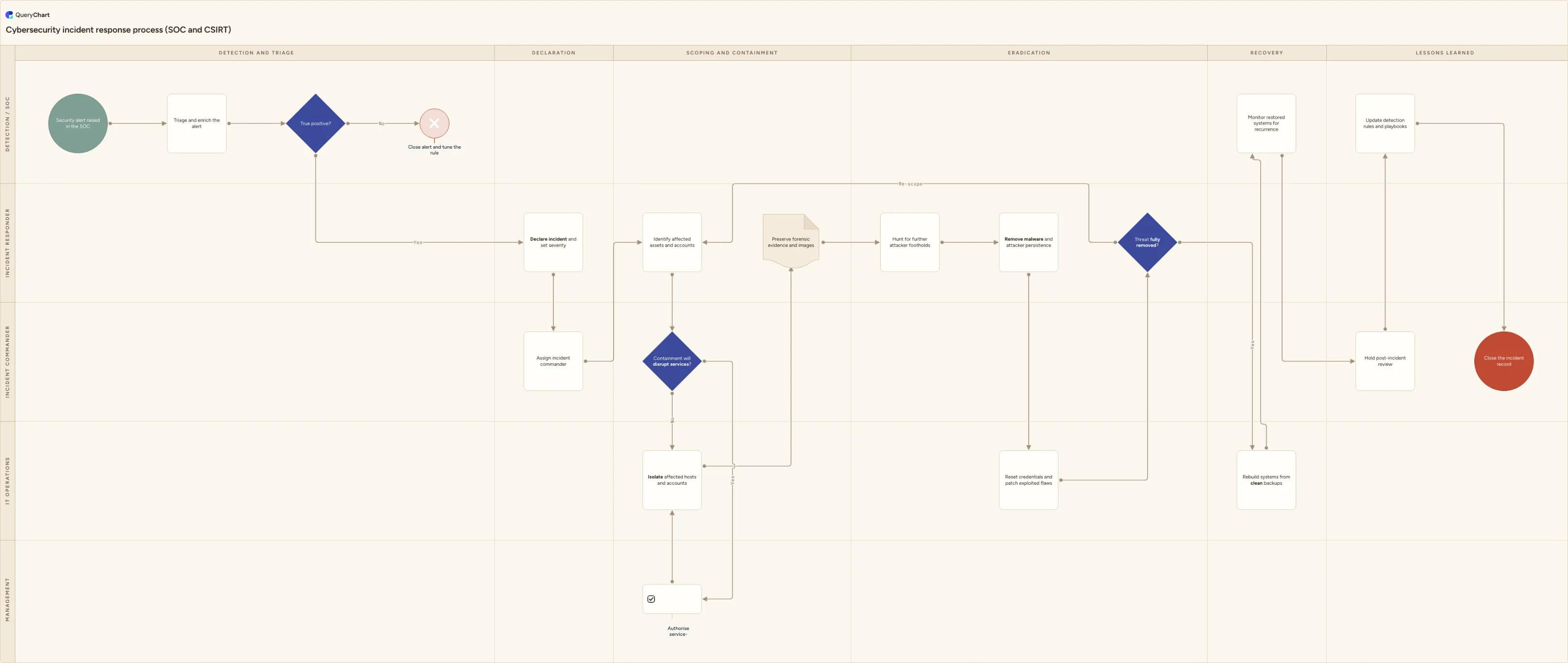Click the 'Detection / SOC' lane label

[x=7, y=123]
